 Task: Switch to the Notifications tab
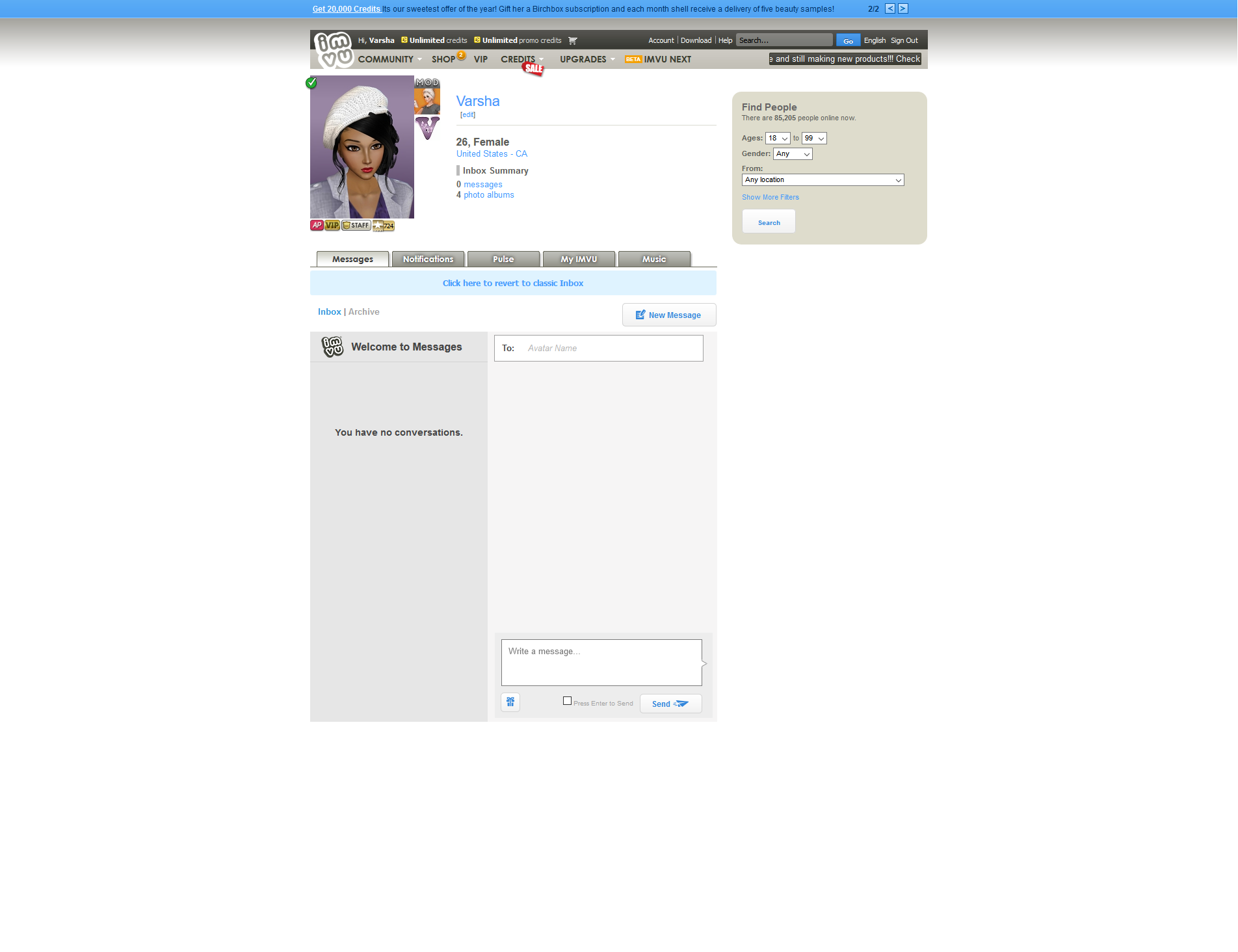(428, 259)
